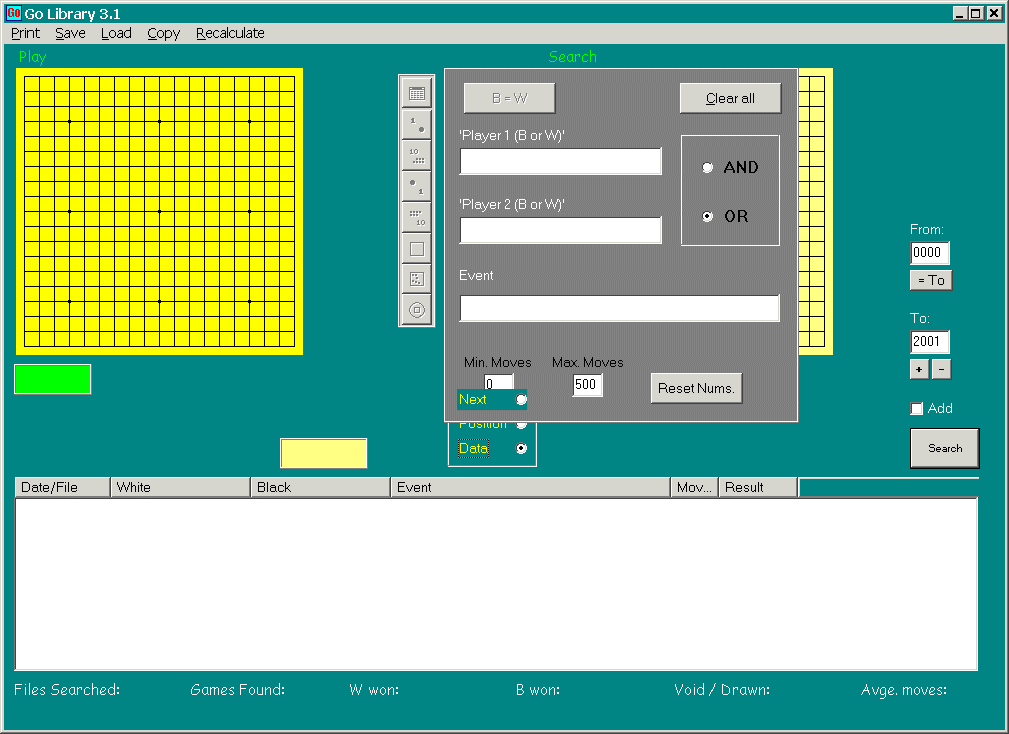Viewport: 1009px width, 734px height.
Task: Click the green color box below board
Action: [x=53, y=379]
